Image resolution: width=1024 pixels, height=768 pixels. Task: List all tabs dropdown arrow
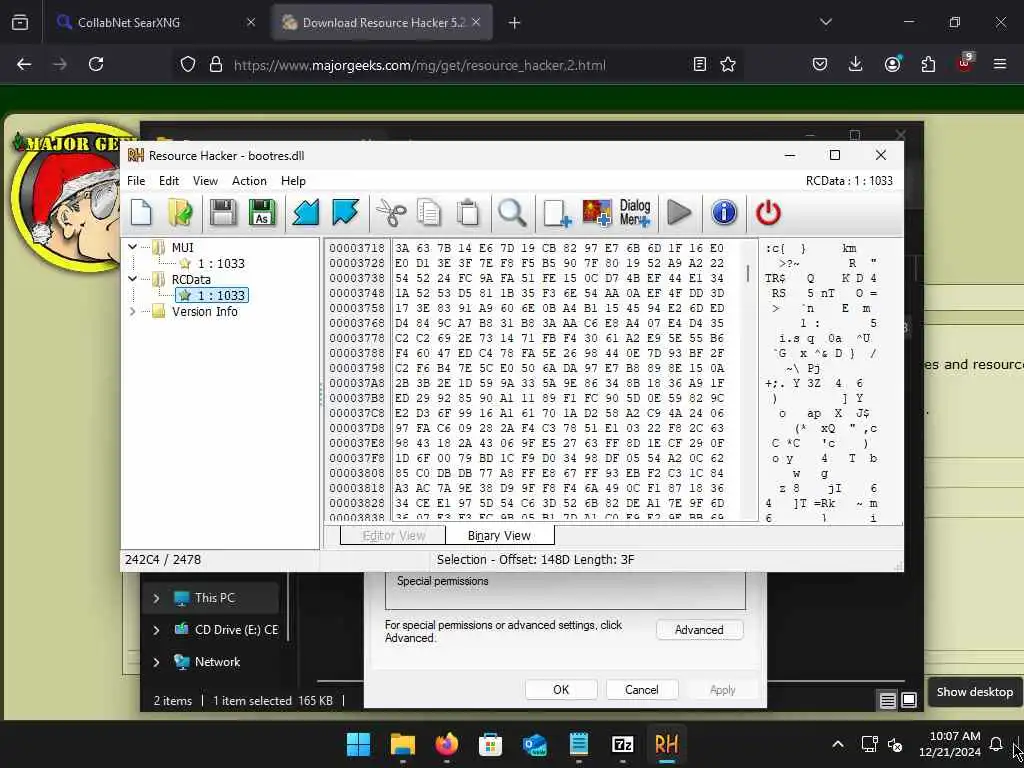(825, 22)
